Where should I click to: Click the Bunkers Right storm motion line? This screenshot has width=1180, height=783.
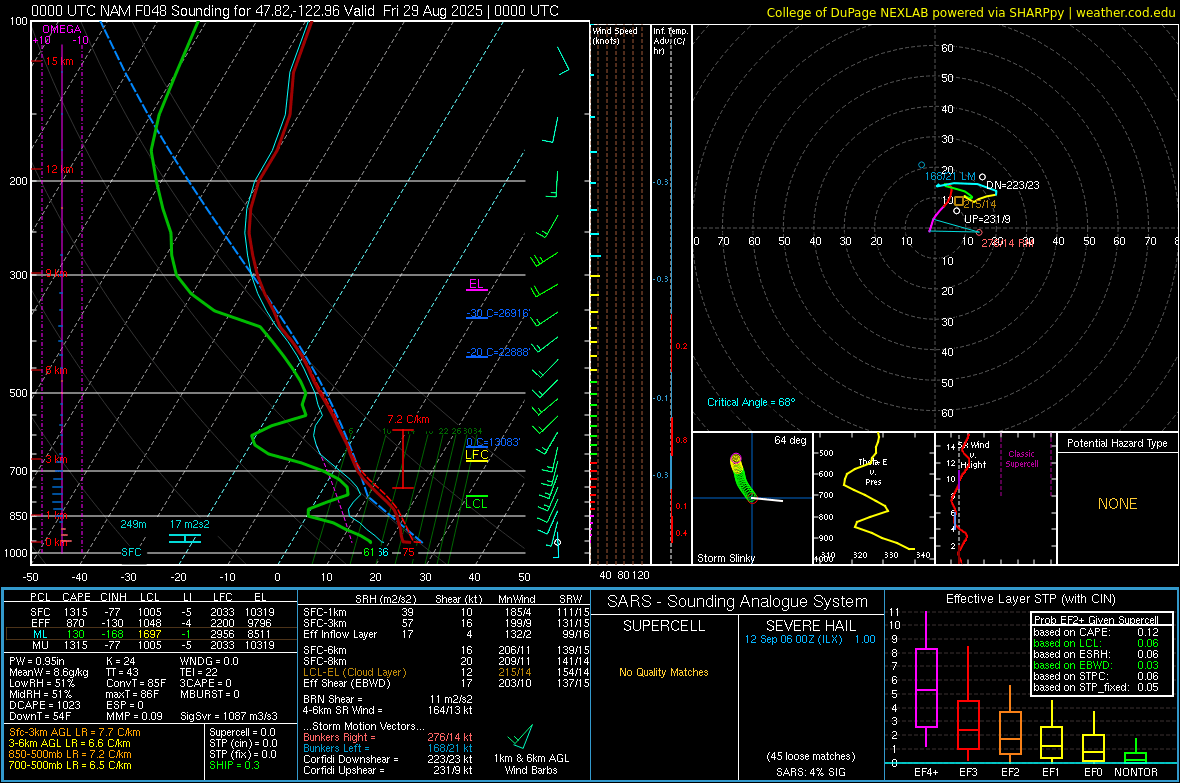pyautogui.click(x=388, y=737)
